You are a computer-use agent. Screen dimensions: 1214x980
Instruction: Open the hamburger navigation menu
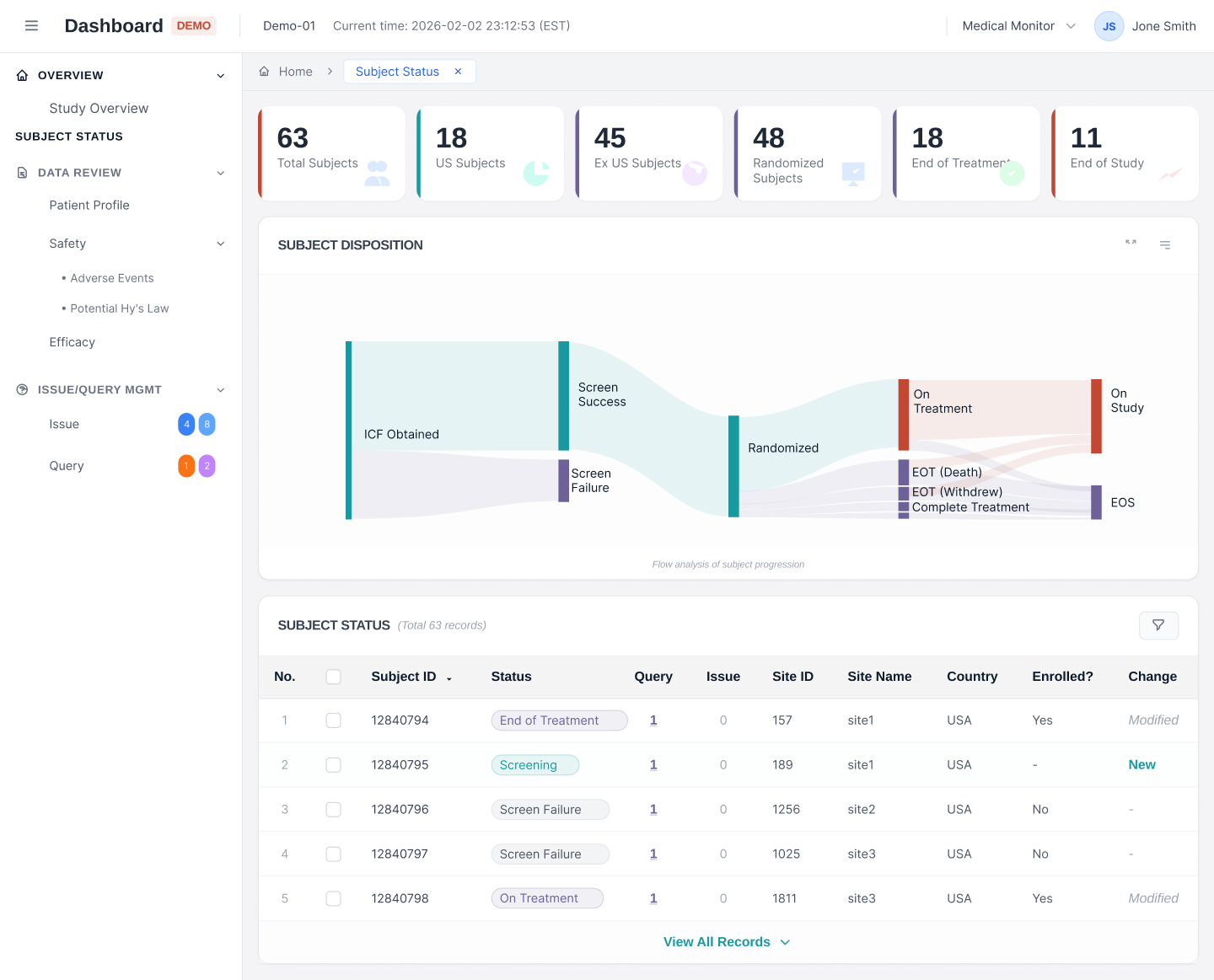(31, 25)
